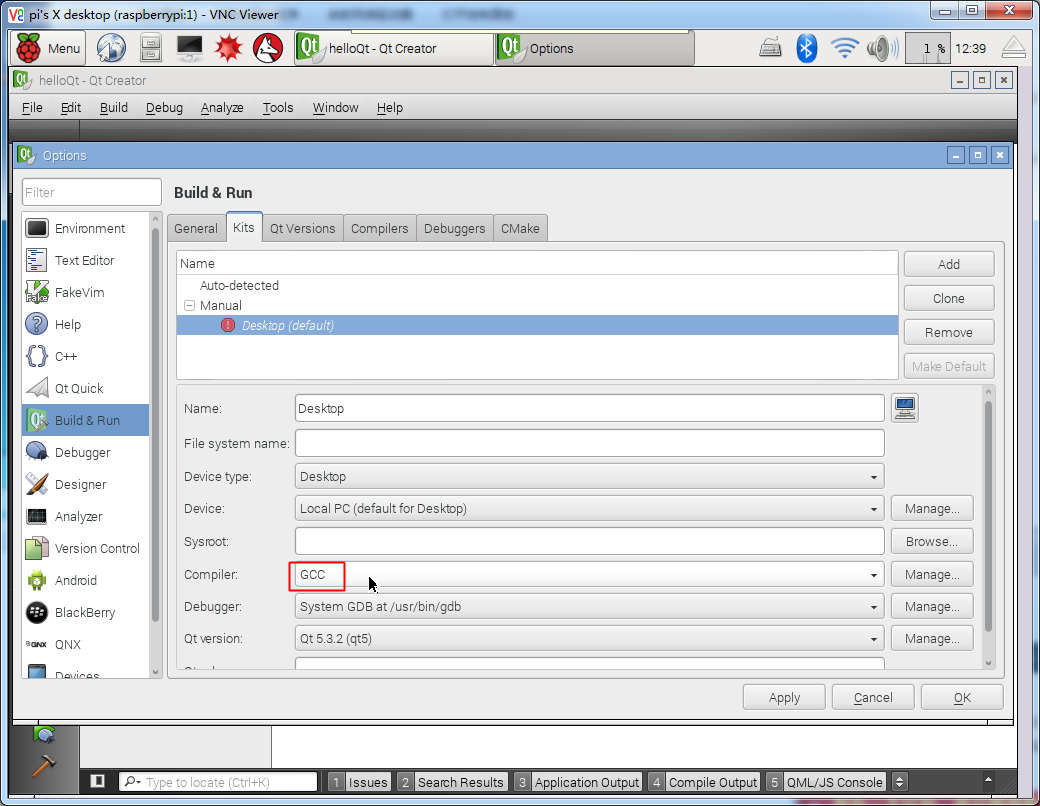Open the Debug menu
1040x806 pixels.
(x=164, y=107)
